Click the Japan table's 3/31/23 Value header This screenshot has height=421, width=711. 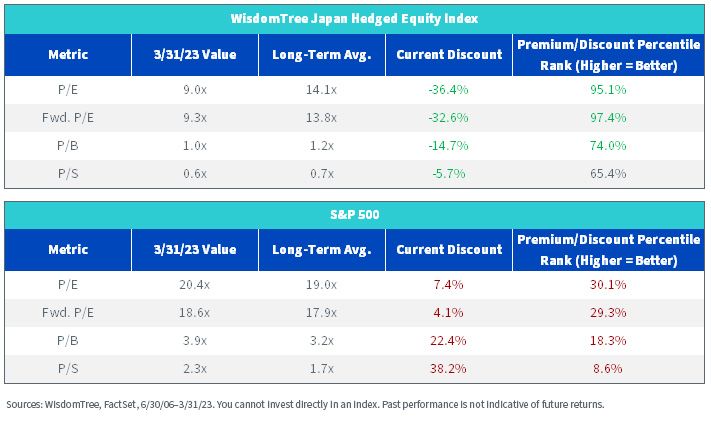tap(195, 54)
